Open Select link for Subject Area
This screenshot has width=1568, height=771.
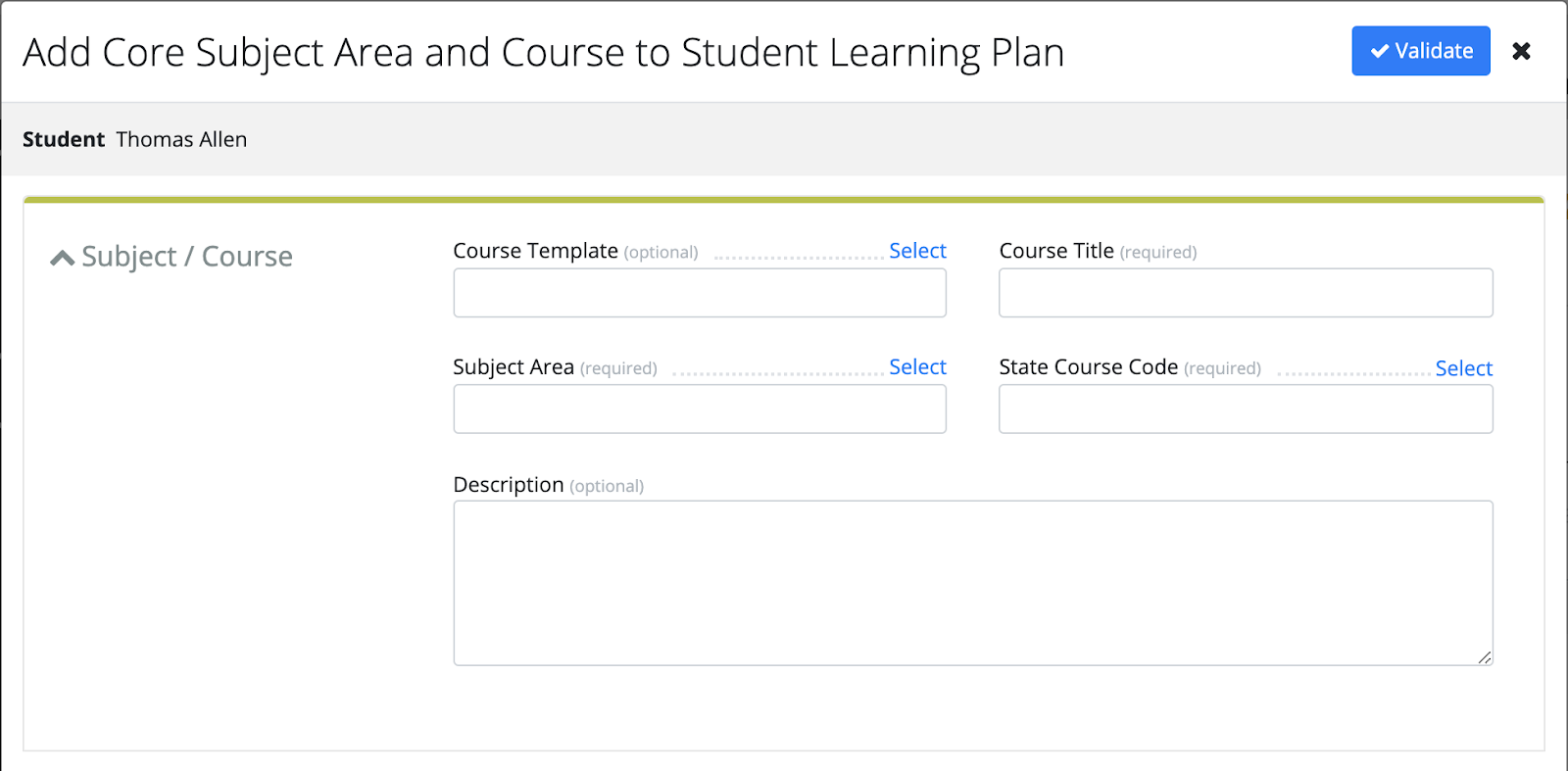916,367
